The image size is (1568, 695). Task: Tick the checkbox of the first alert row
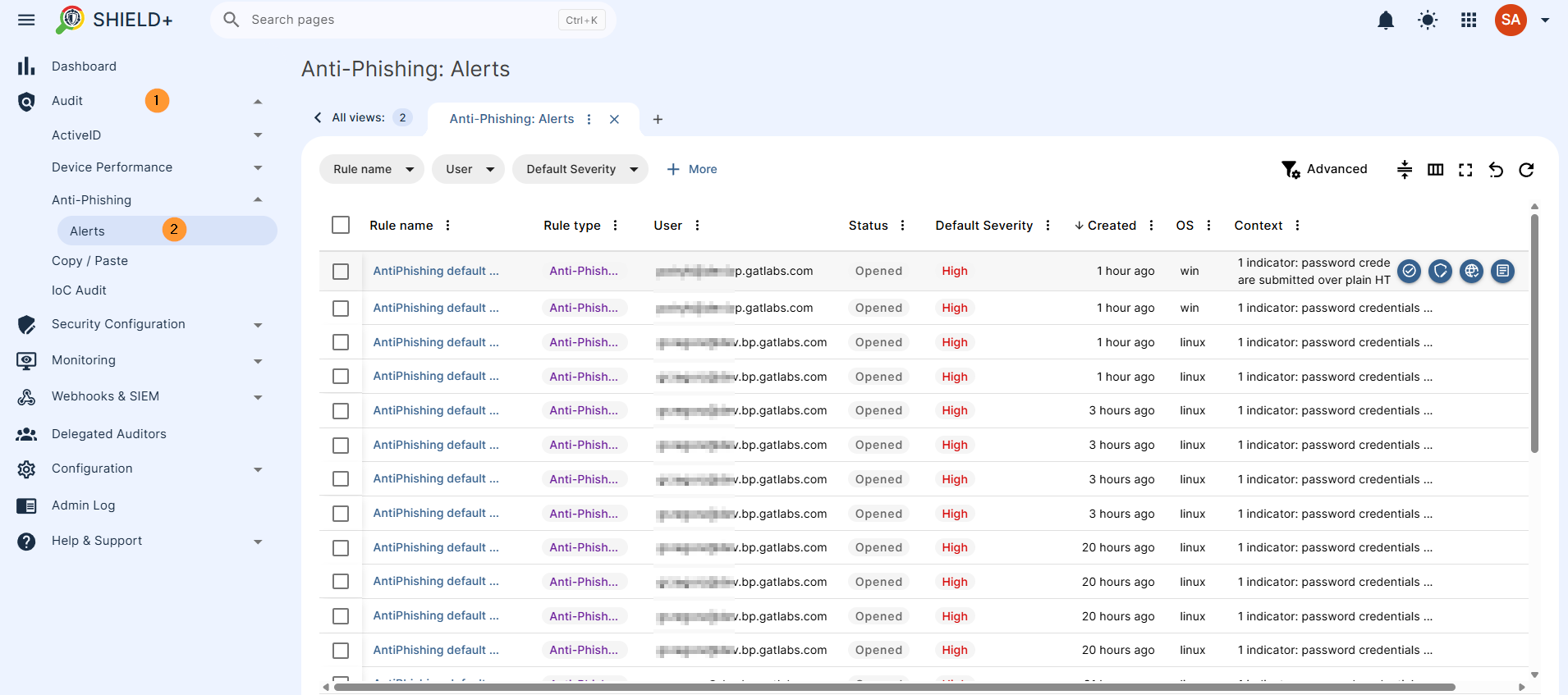341,272
